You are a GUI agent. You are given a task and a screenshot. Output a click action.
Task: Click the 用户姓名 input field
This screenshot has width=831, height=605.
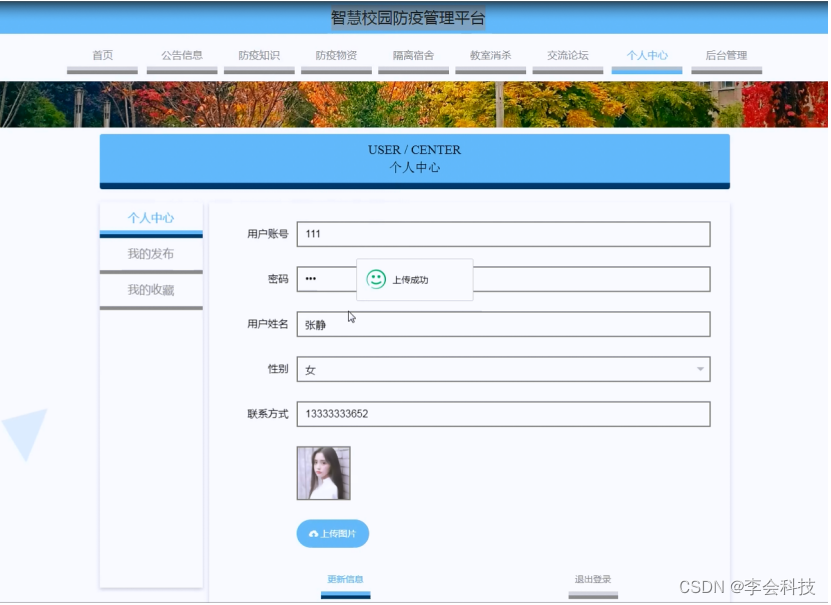503,324
